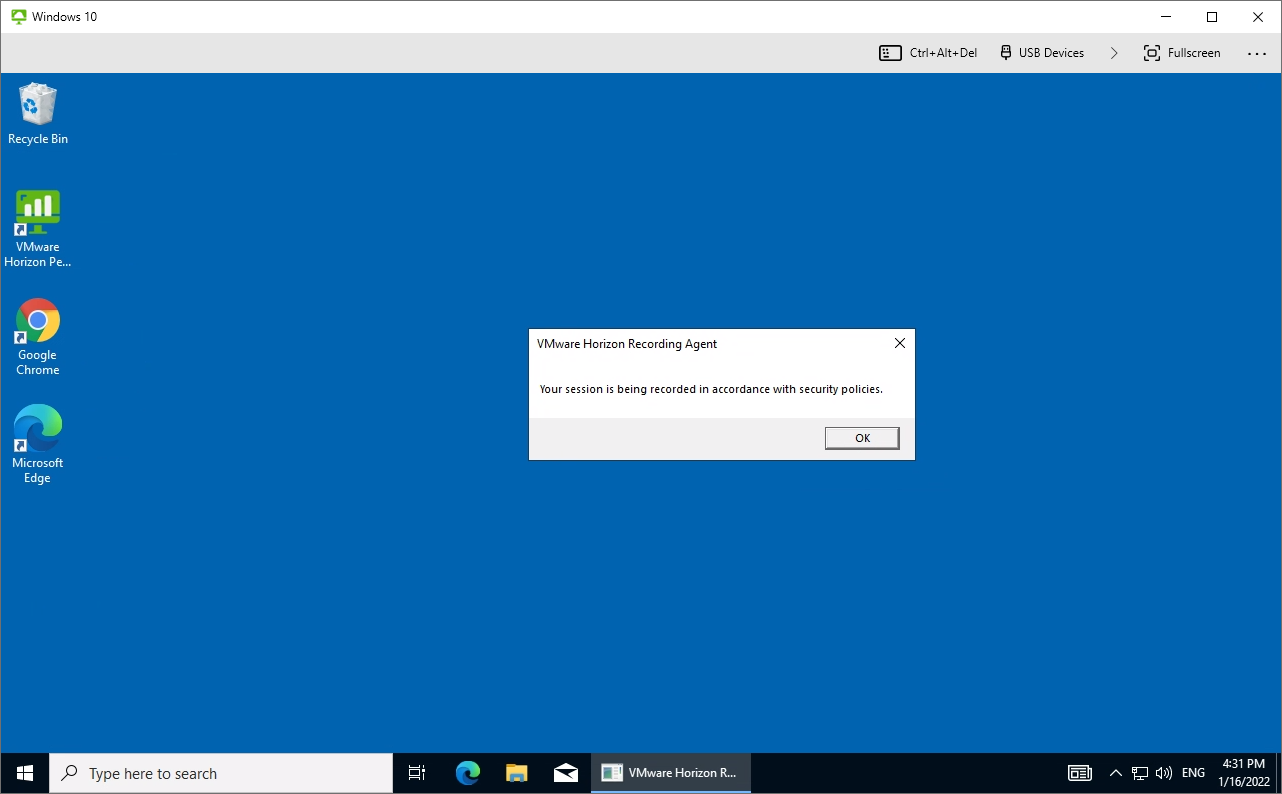1282x794 pixels.
Task: Open the three-dot more options menu
Action: click(1257, 53)
